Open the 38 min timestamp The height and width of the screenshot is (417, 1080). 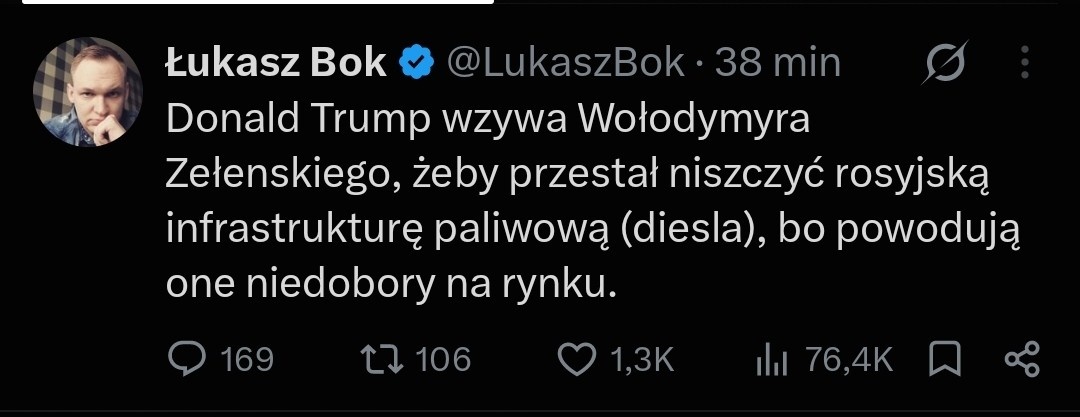pyautogui.click(x=778, y=63)
